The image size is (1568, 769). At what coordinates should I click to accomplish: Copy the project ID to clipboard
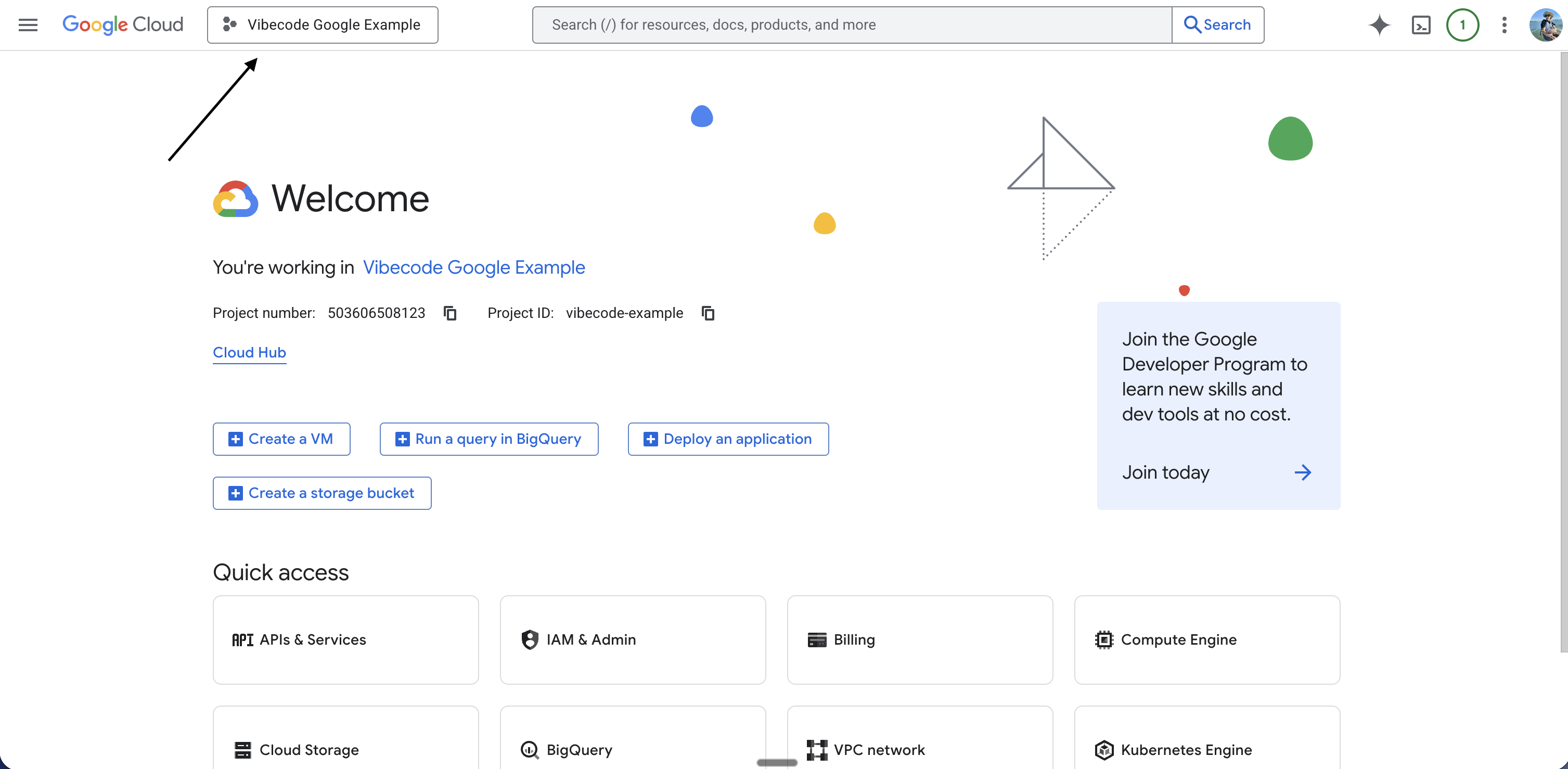(x=708, y=313)
